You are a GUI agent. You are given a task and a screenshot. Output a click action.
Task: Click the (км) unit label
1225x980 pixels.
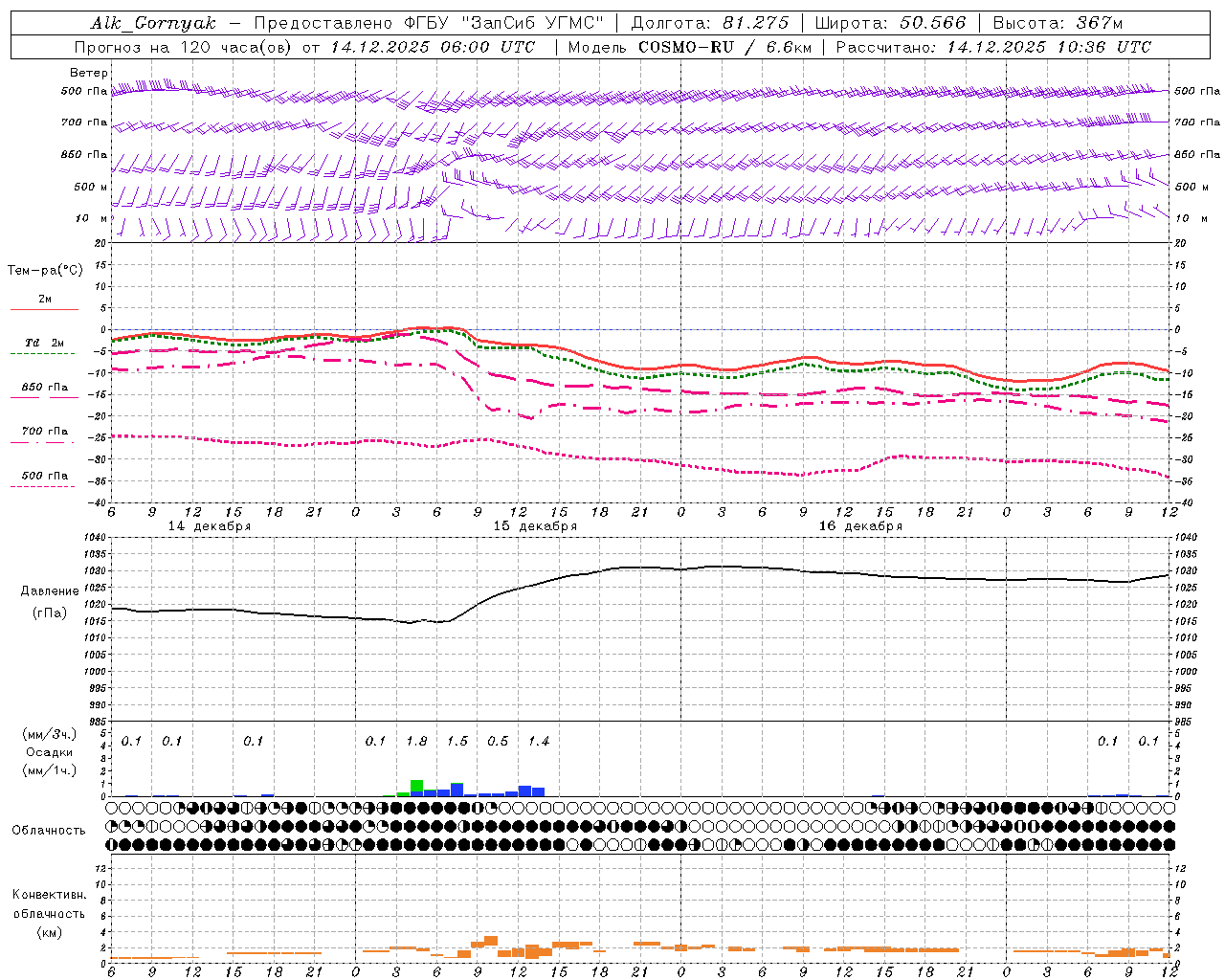click(x=50, y=932)
